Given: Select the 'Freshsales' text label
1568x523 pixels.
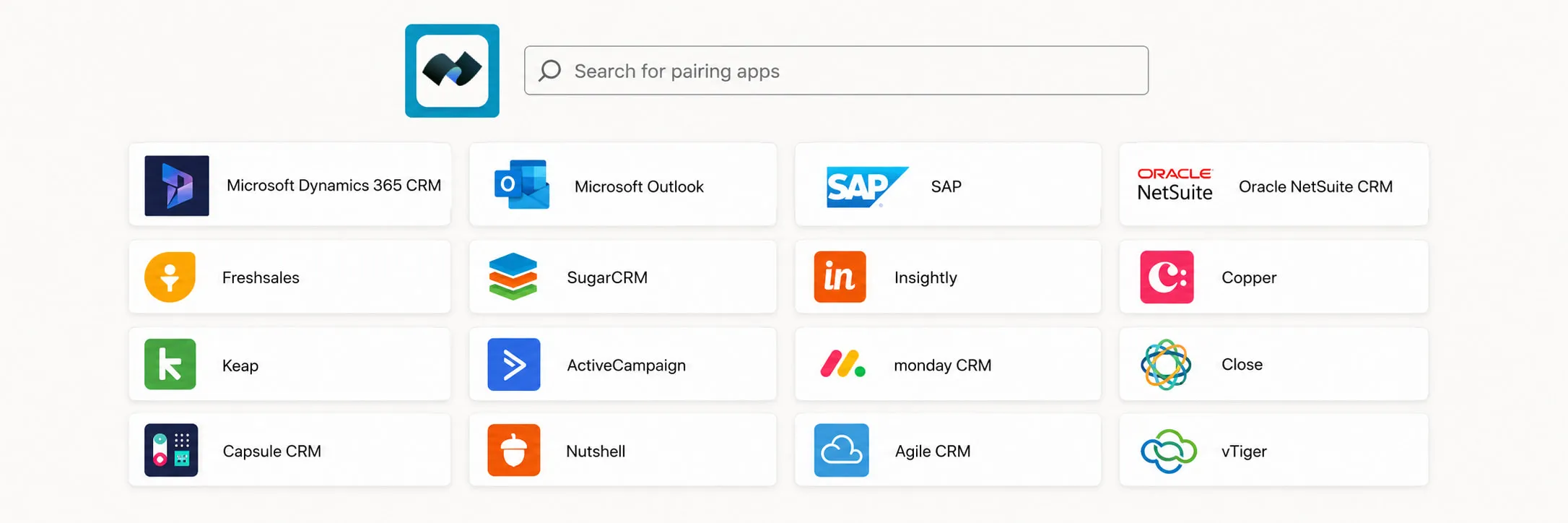Looking at the screenshot, I should coord(261,277).
